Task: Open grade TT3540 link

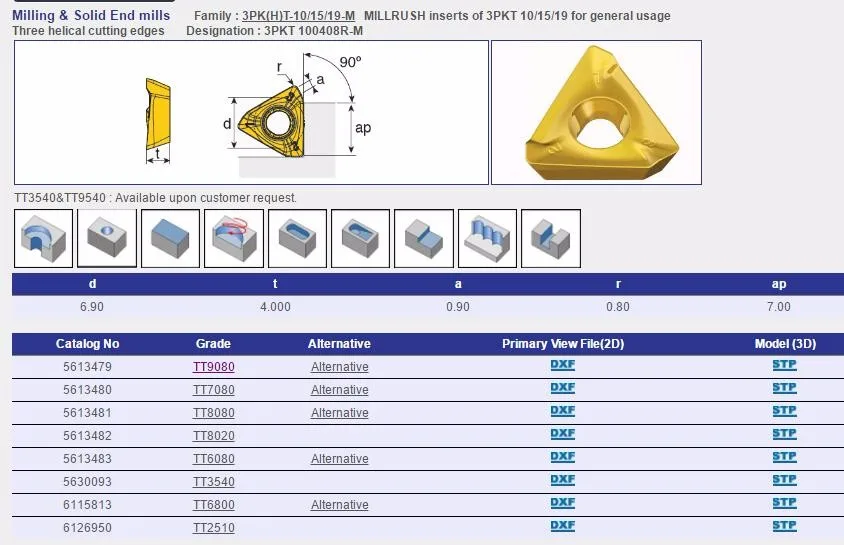Action: coord(214,482)
